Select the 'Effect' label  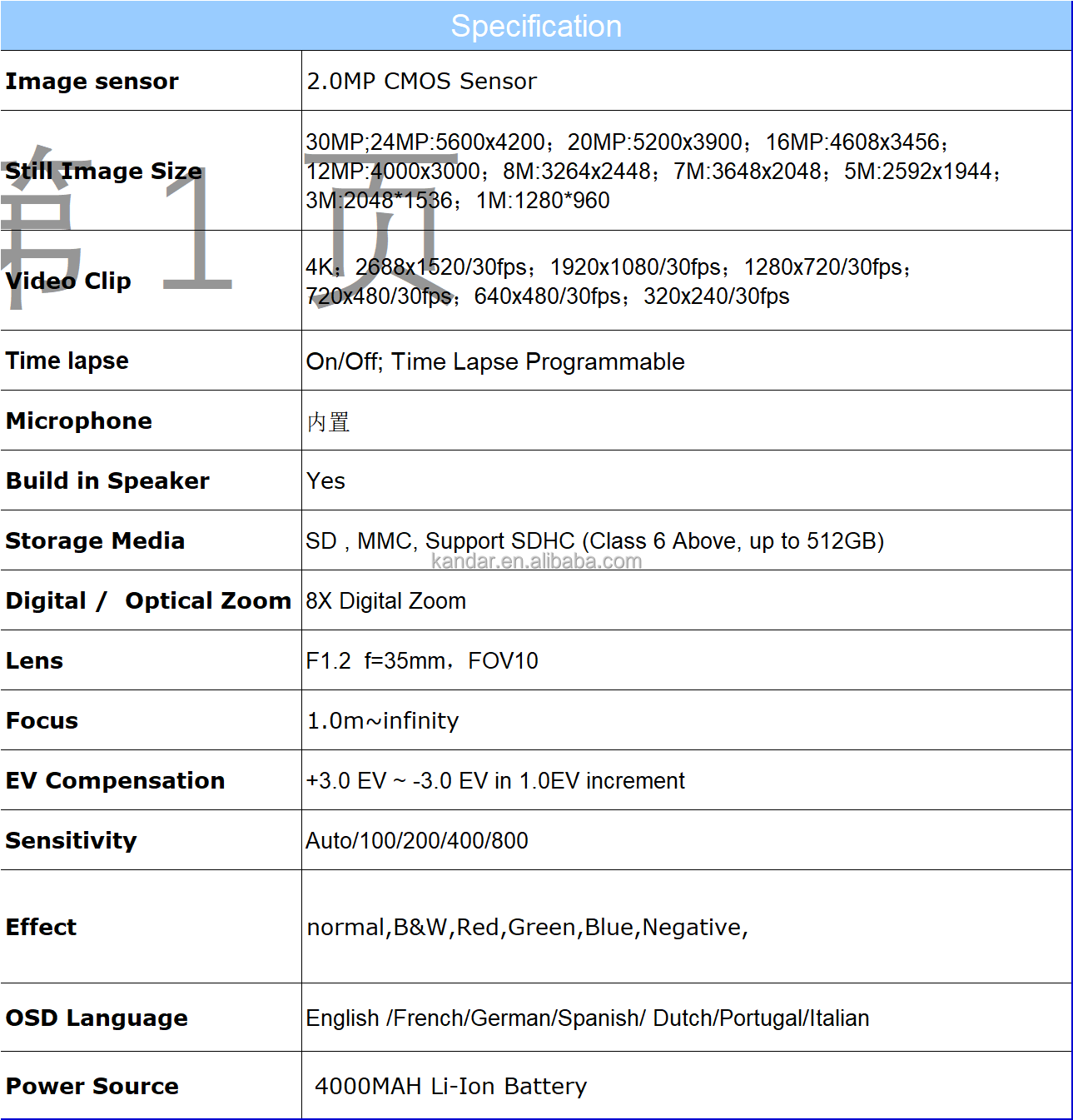[41, 927]
